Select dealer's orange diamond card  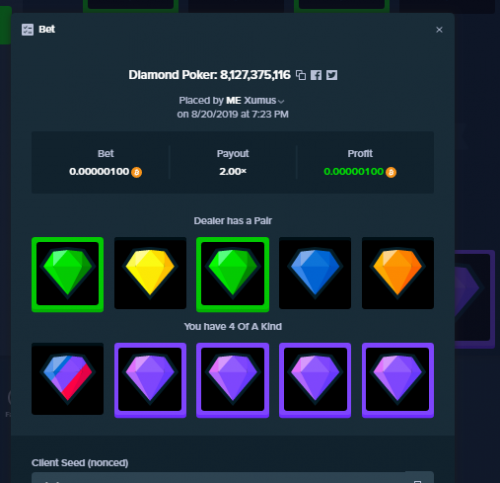(x=398, y=273)
